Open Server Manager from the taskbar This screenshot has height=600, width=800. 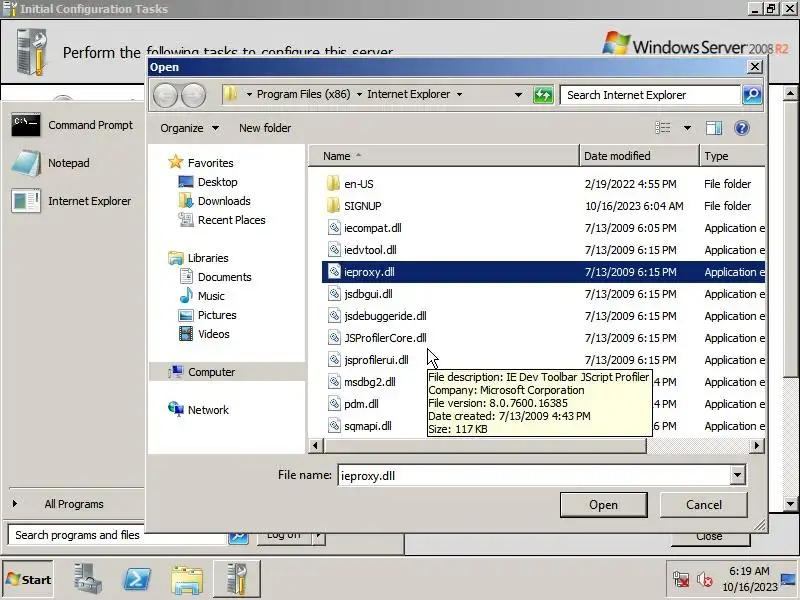point(87,579)
